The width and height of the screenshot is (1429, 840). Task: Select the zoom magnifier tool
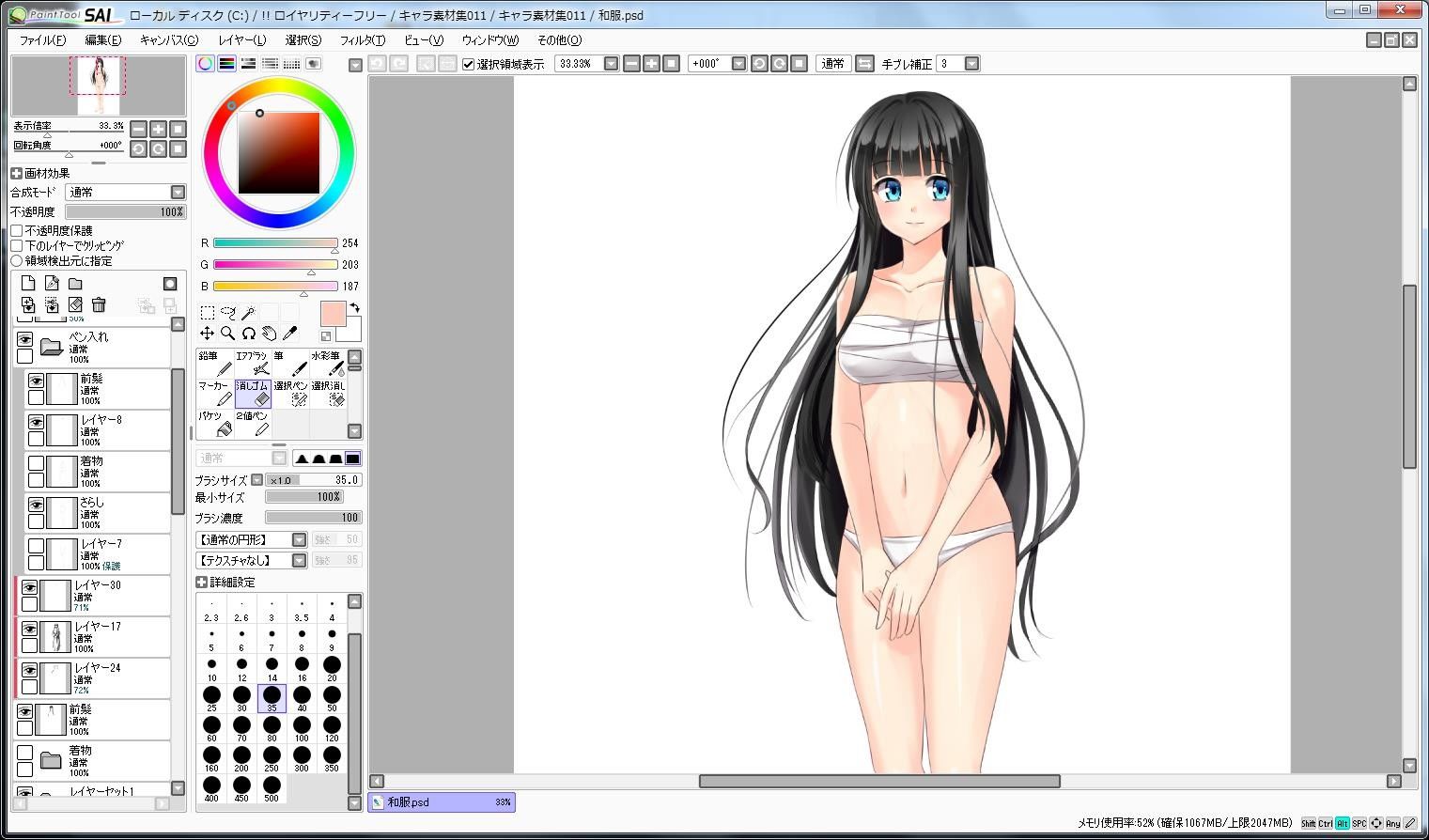tap(227, 334)
